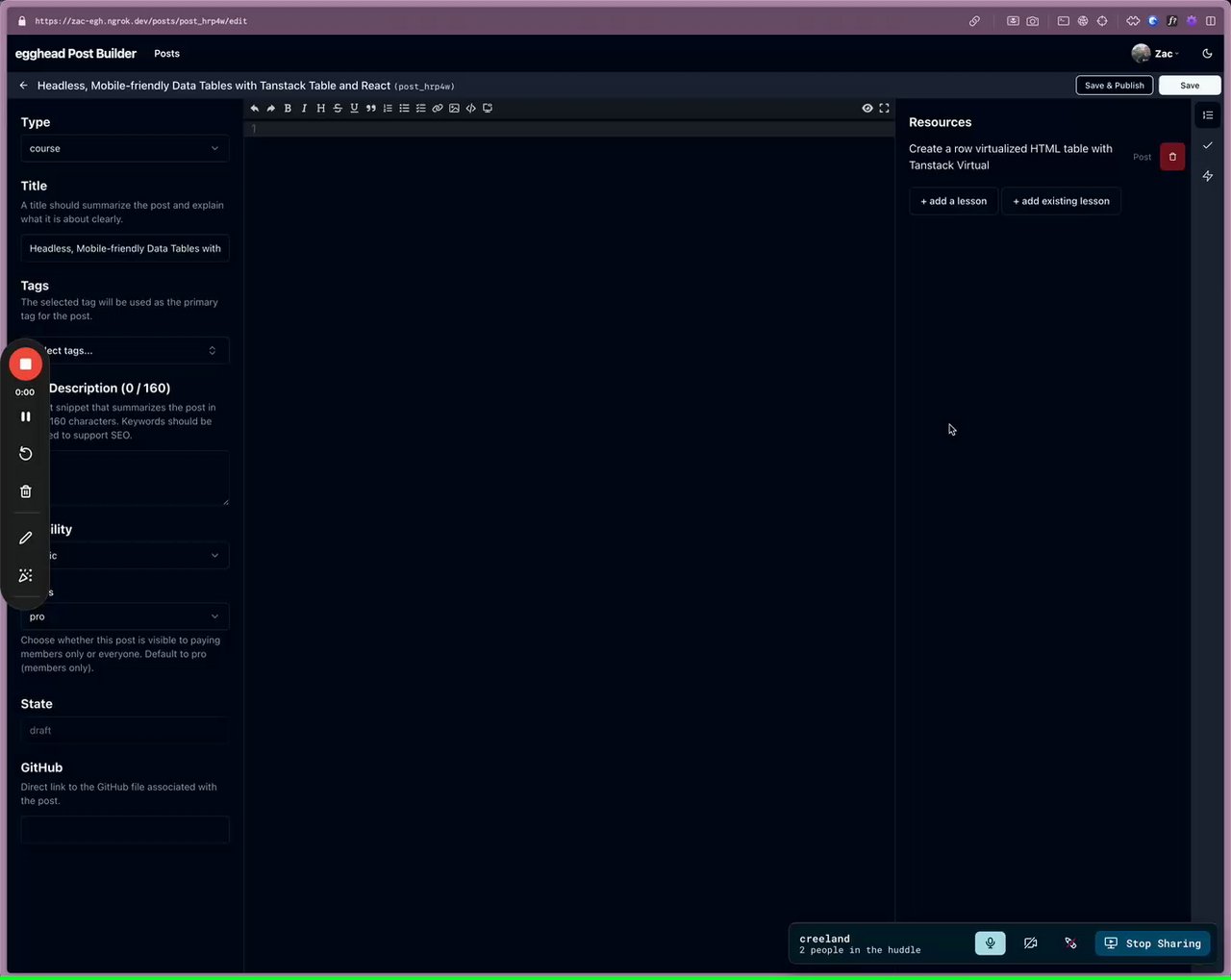The height and width of the screenshot is (980, 1231).
Task: Toggle italic formatting in editor
Action: [x=304, y=109]
